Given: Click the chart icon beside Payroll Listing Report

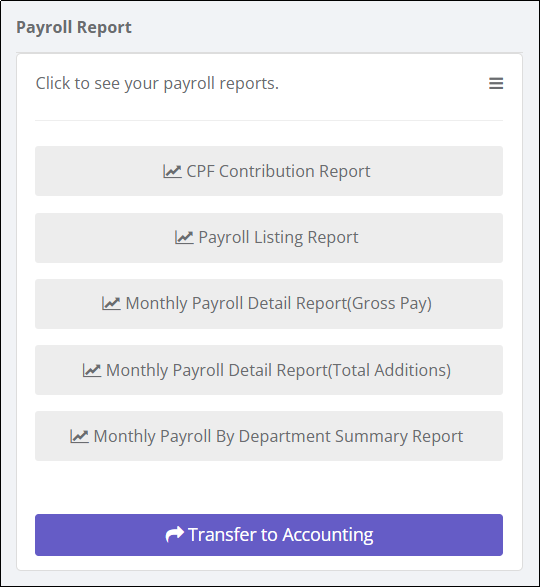Looking at the screenshot, I should [x=184, y=238].
